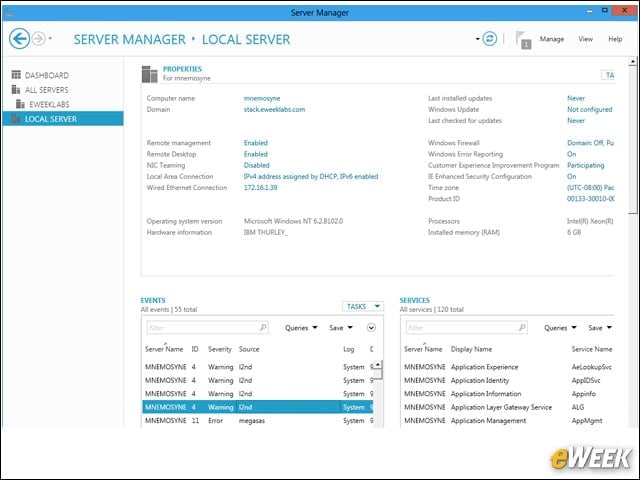Click Remote management Enabled link
The height and width of the screenshot is (480, 640).
coord(256,143)
